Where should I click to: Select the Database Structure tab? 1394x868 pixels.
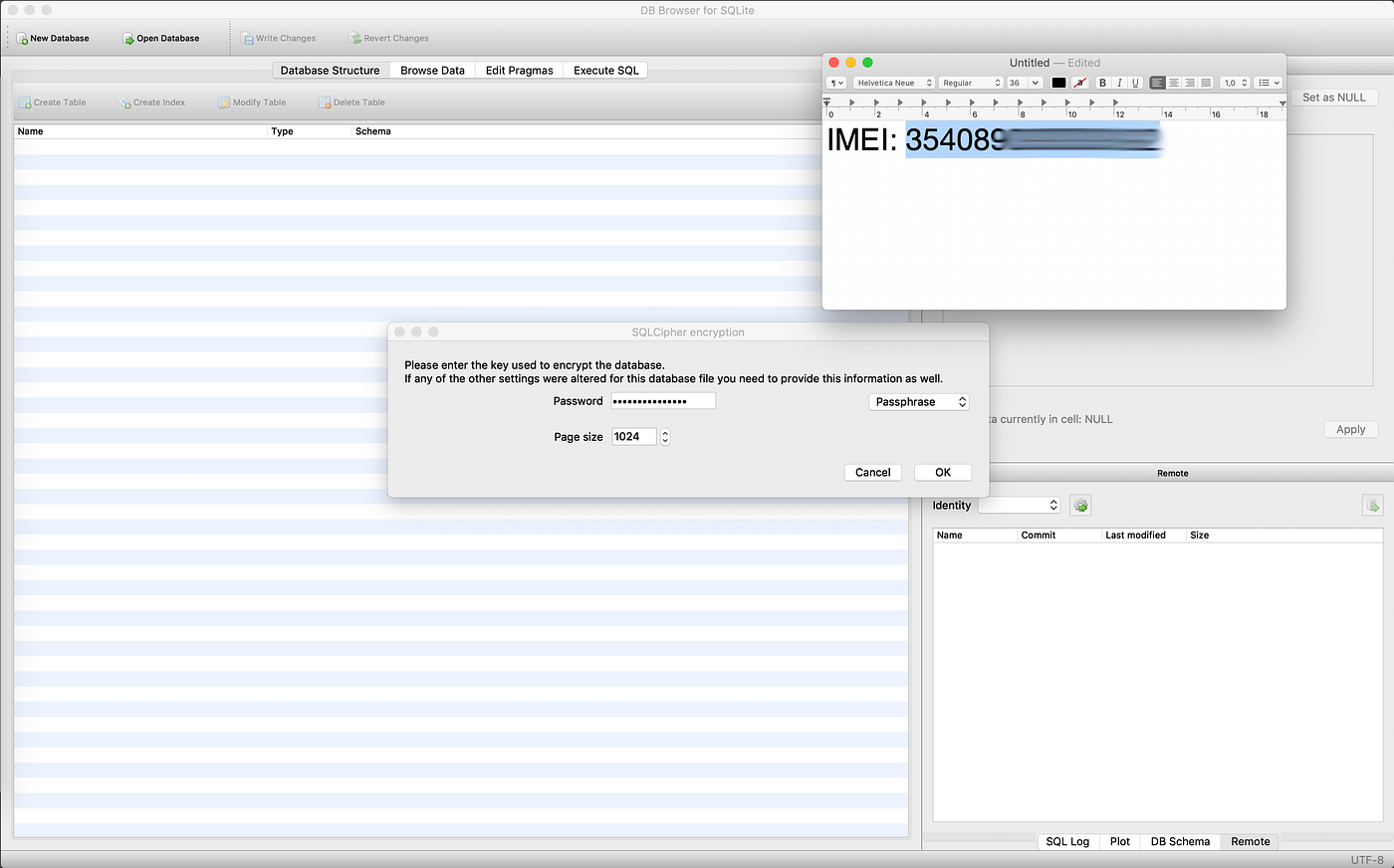[331, 71]
